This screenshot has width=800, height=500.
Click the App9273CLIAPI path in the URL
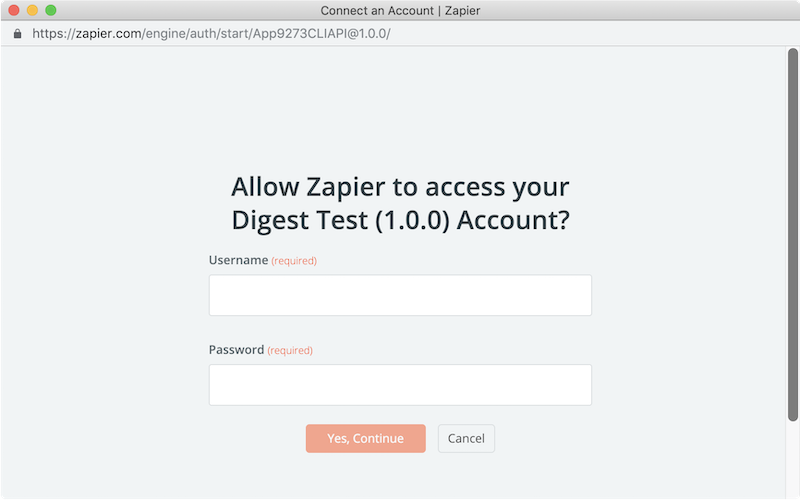[x=296, y=34]
